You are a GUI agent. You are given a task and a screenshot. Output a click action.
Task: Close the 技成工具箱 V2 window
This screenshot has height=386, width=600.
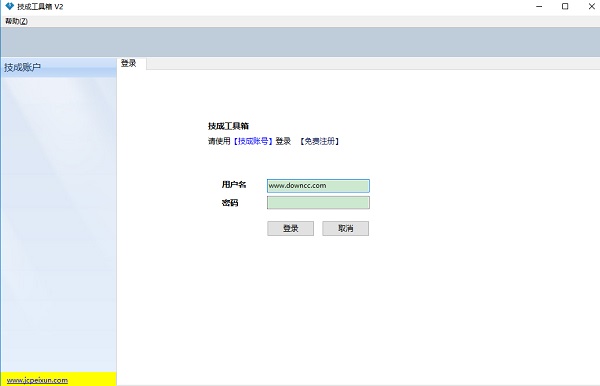tap(591, 7)
